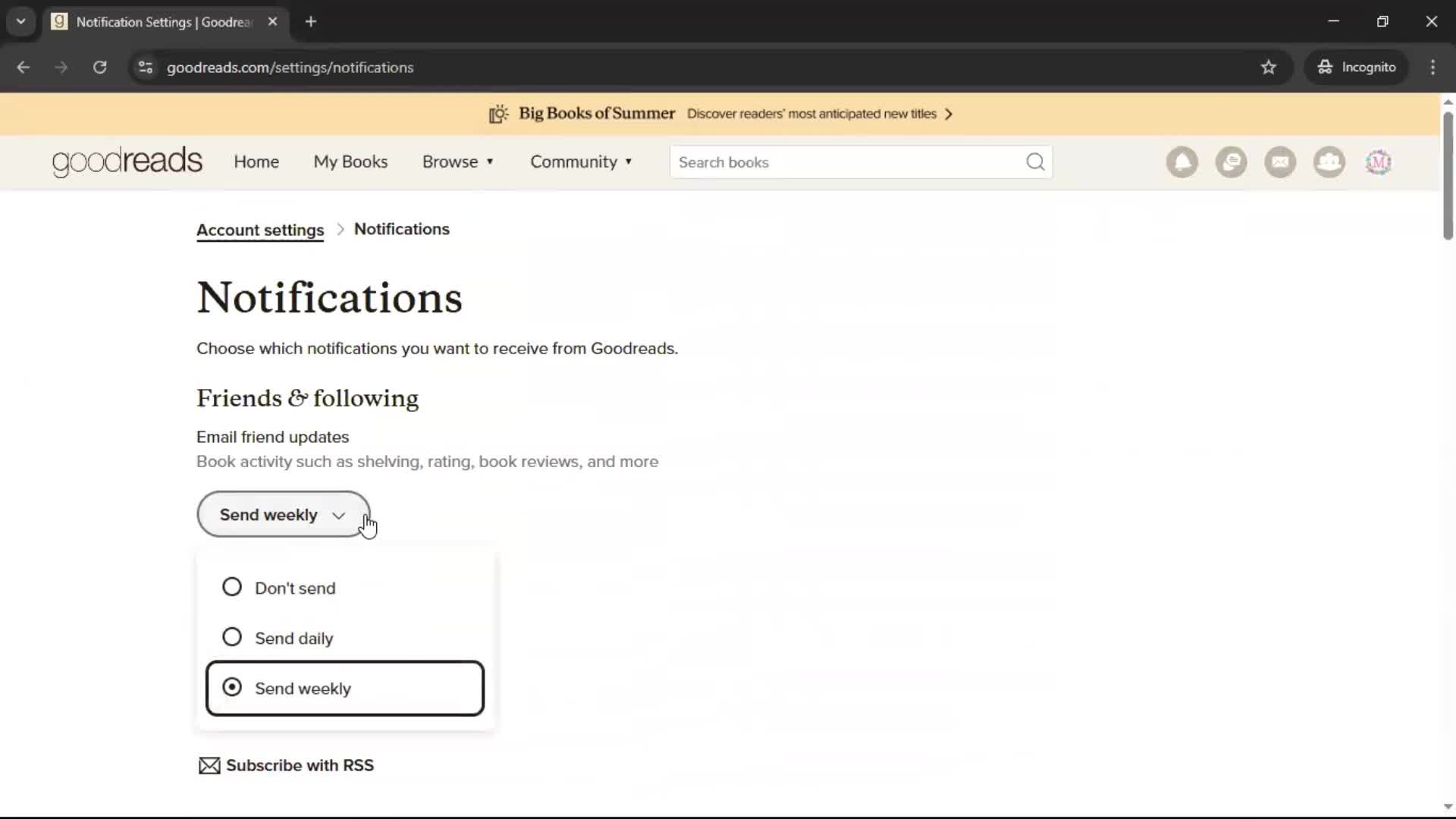
Task: Click the address bar URL
Action: [x=290, y=67]
